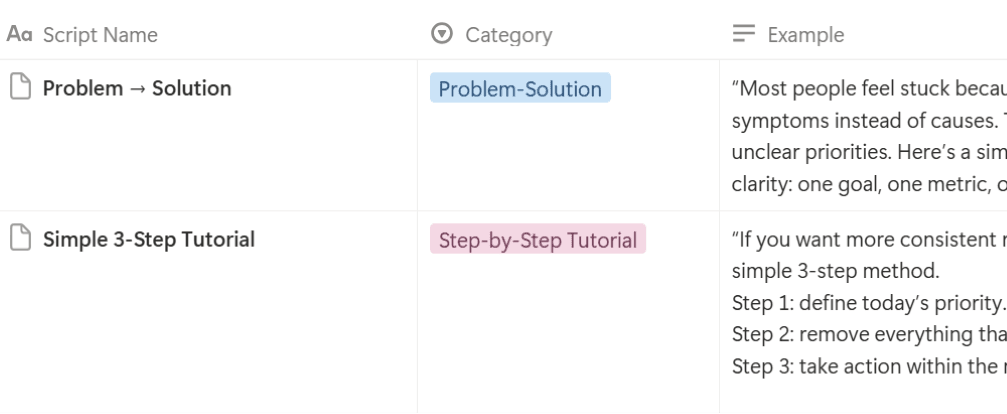Click the Category select-type icon
Screen dimensions: 1007x414
[441, 35]
